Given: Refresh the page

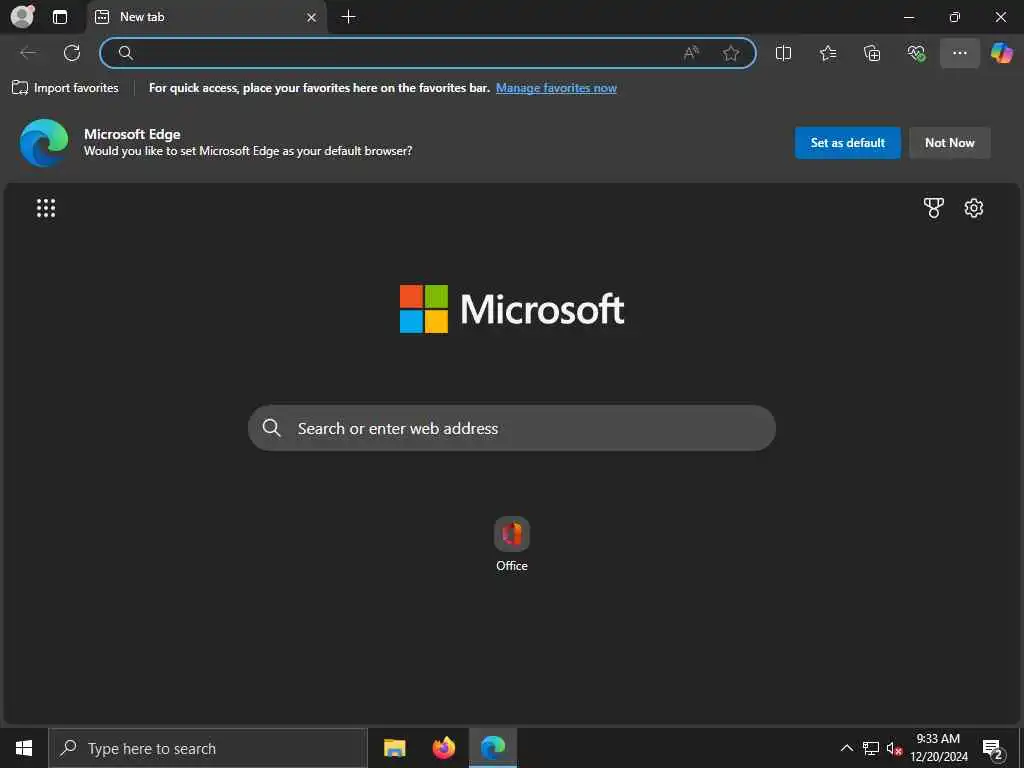Looking at the screenshot, I should 72,53.
